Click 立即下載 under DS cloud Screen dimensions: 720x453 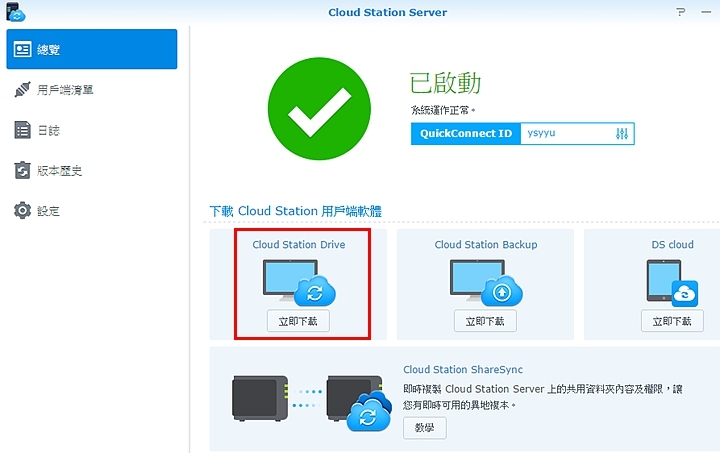click(672, 321)
